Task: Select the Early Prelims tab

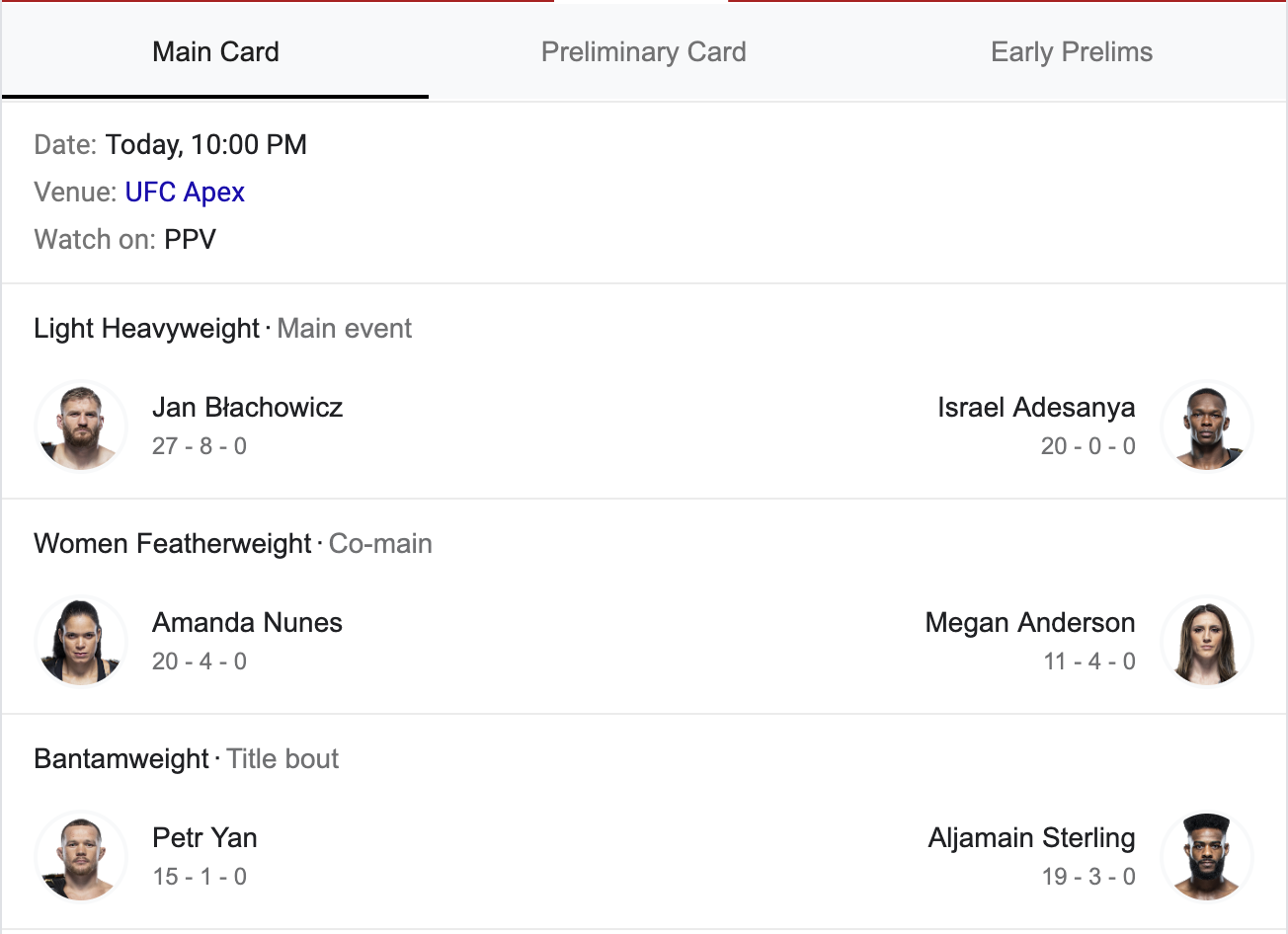Action: point(1071,52)
